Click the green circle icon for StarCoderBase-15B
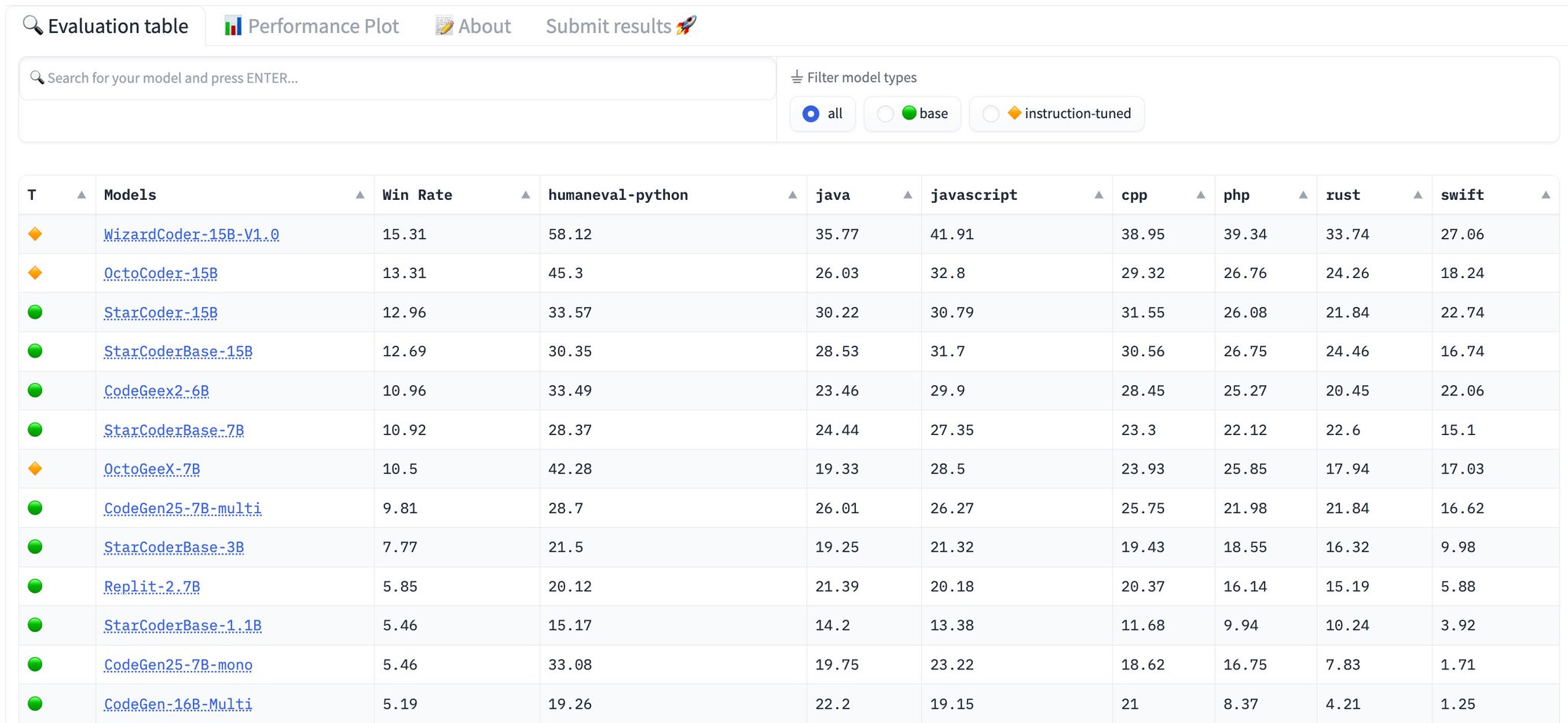Image resolution: width=1568 pixels, height=723 pixels. tap(34, 352)
